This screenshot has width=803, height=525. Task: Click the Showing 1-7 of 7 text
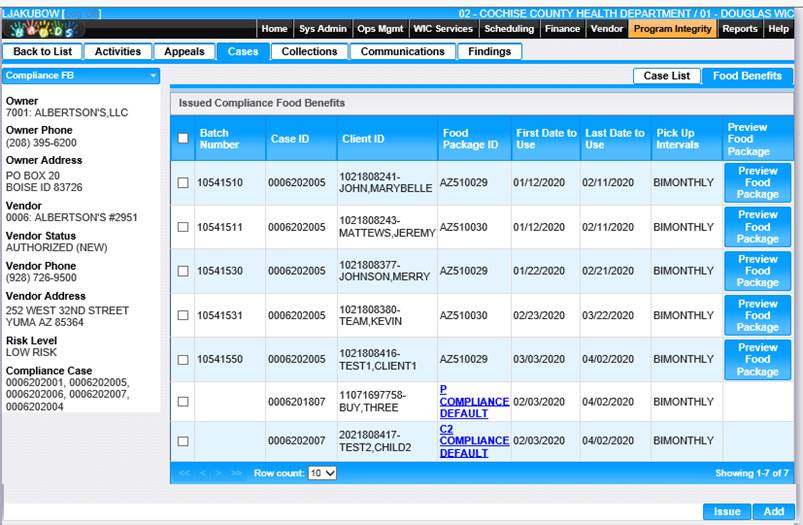click(x=752, y=473)
